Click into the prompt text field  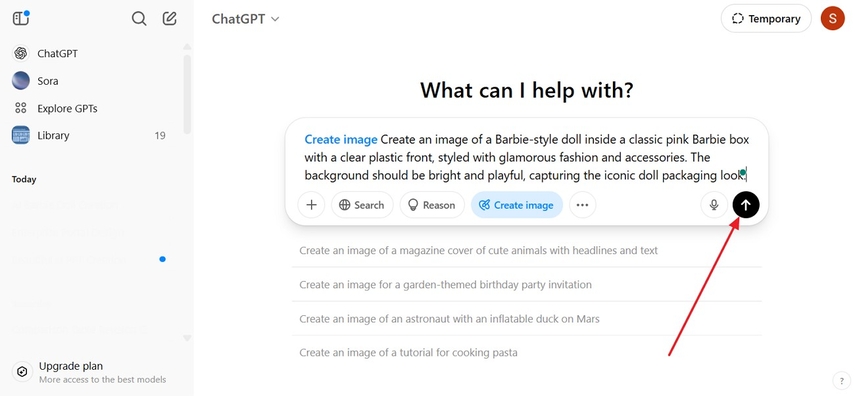pyautogui.click(x=527, y=158)
